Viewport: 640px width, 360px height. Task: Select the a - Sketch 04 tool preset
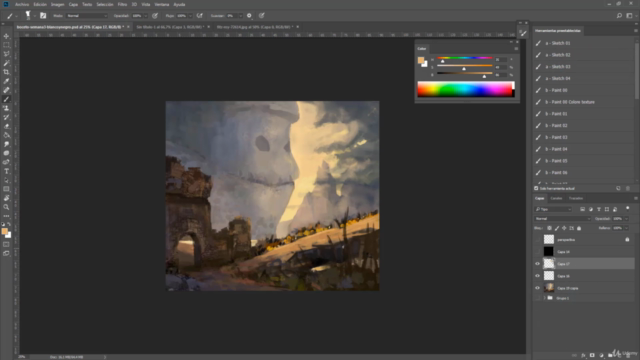pyautogui.click(x=584, y=78)
